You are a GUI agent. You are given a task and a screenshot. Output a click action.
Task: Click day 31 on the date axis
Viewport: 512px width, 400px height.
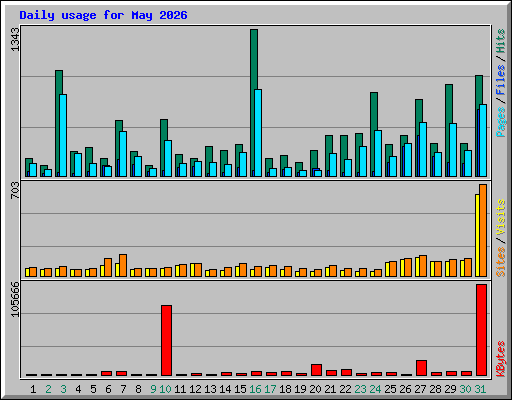[x=480, y=389]
